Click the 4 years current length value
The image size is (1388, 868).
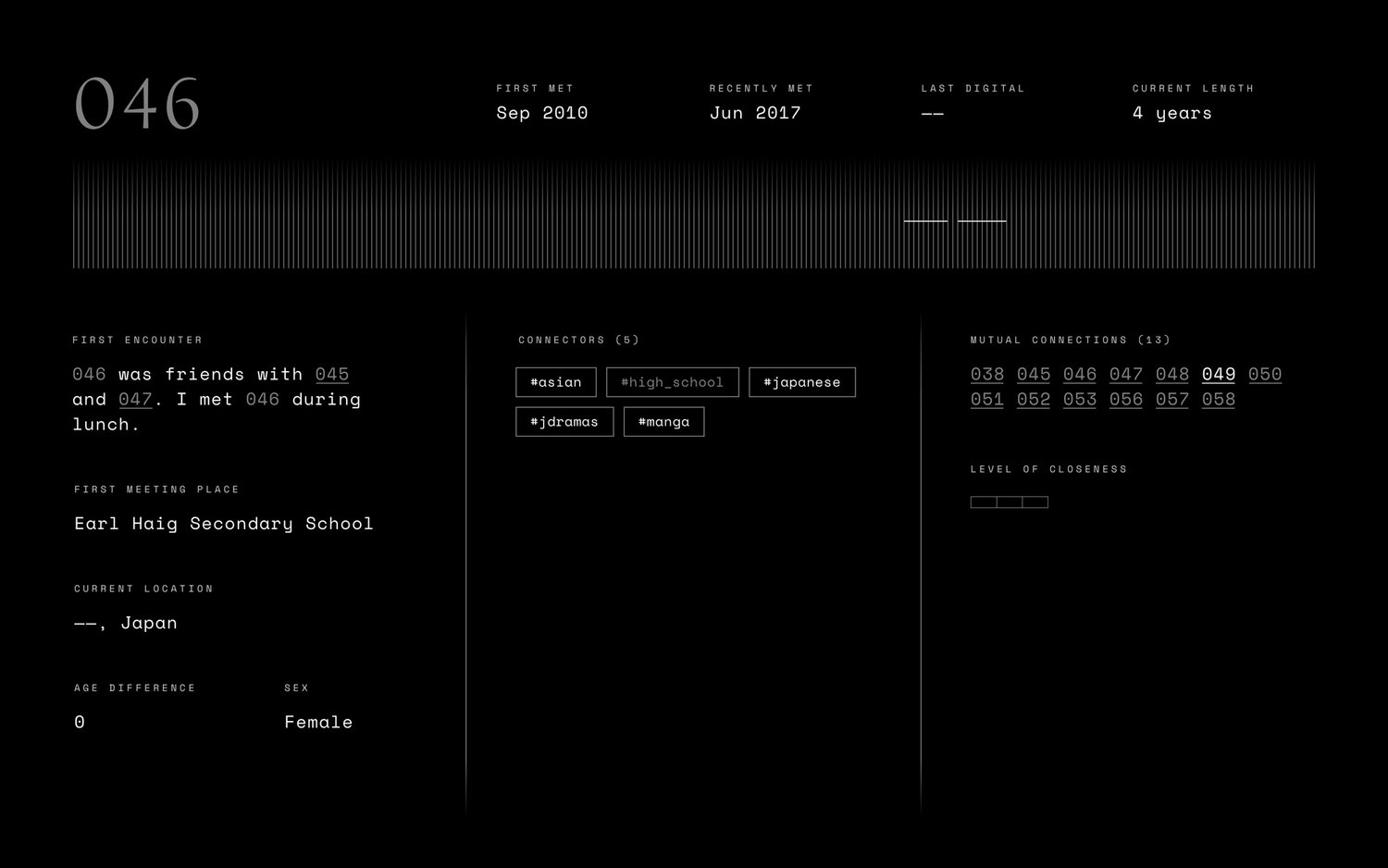[x=1172, y=114]
